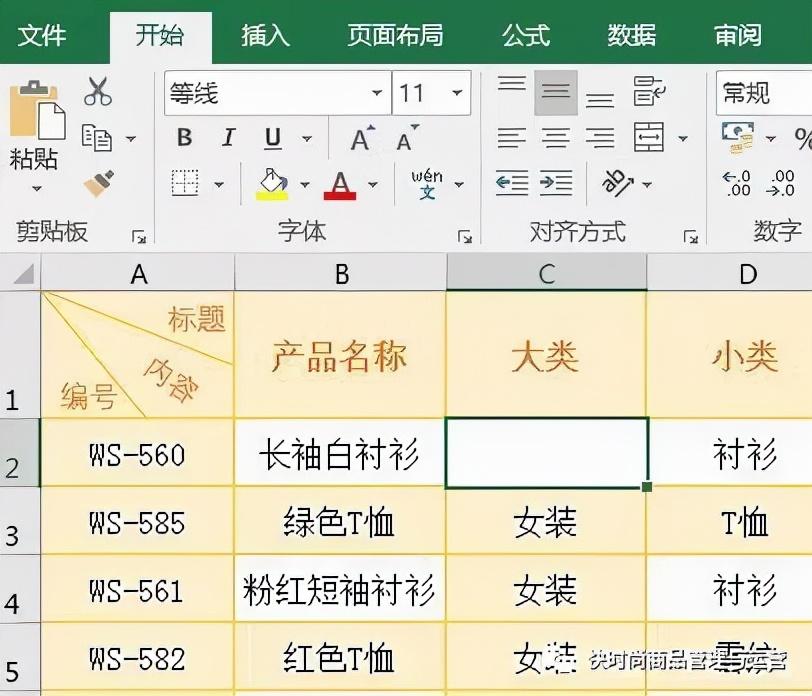Apply yellow fill color bucket
Image resolution: width=812 pixels, height=696 pixels.
point(272,184)
